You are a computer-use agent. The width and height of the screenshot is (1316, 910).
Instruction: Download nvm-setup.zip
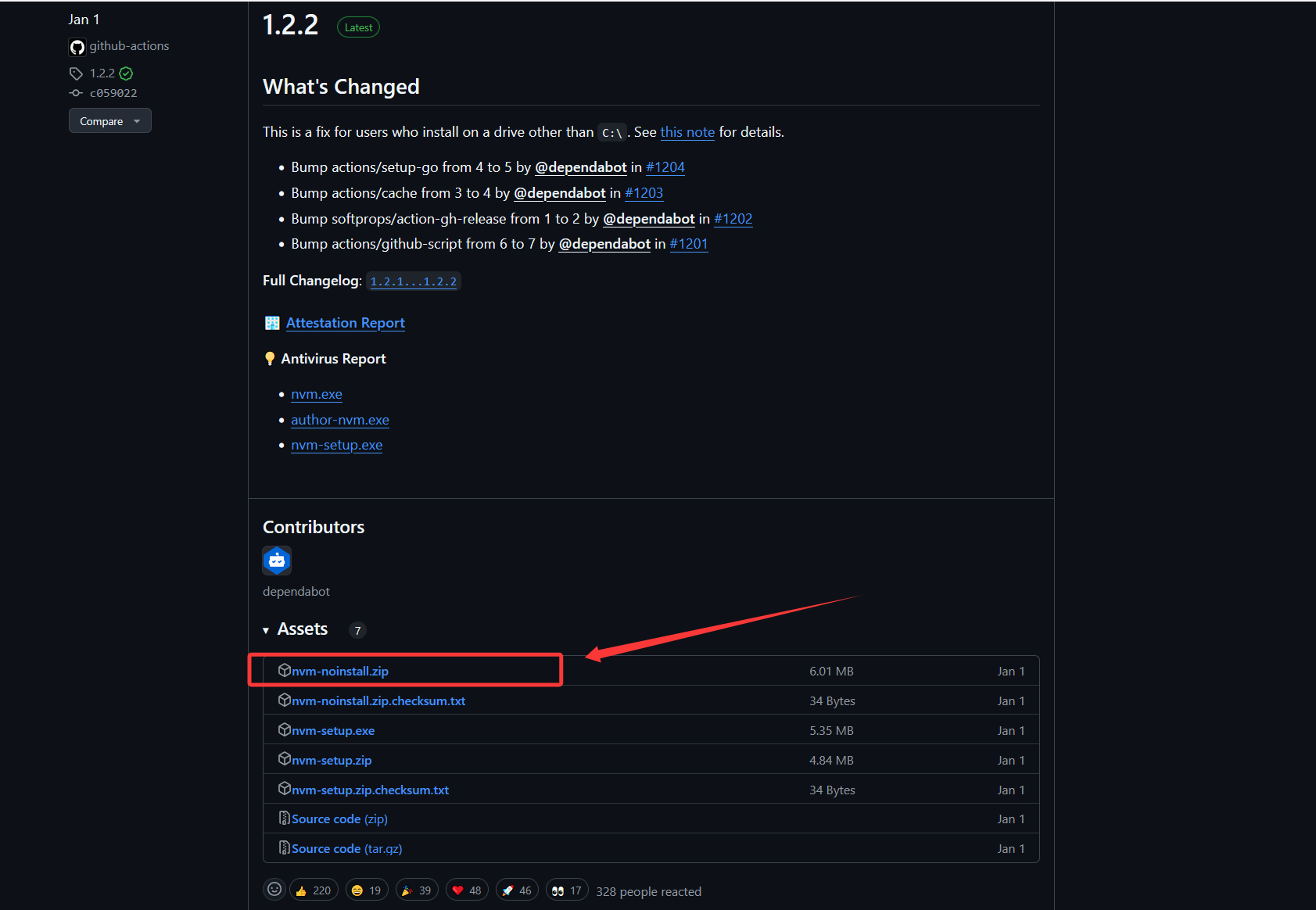click(x=332, y=760)
